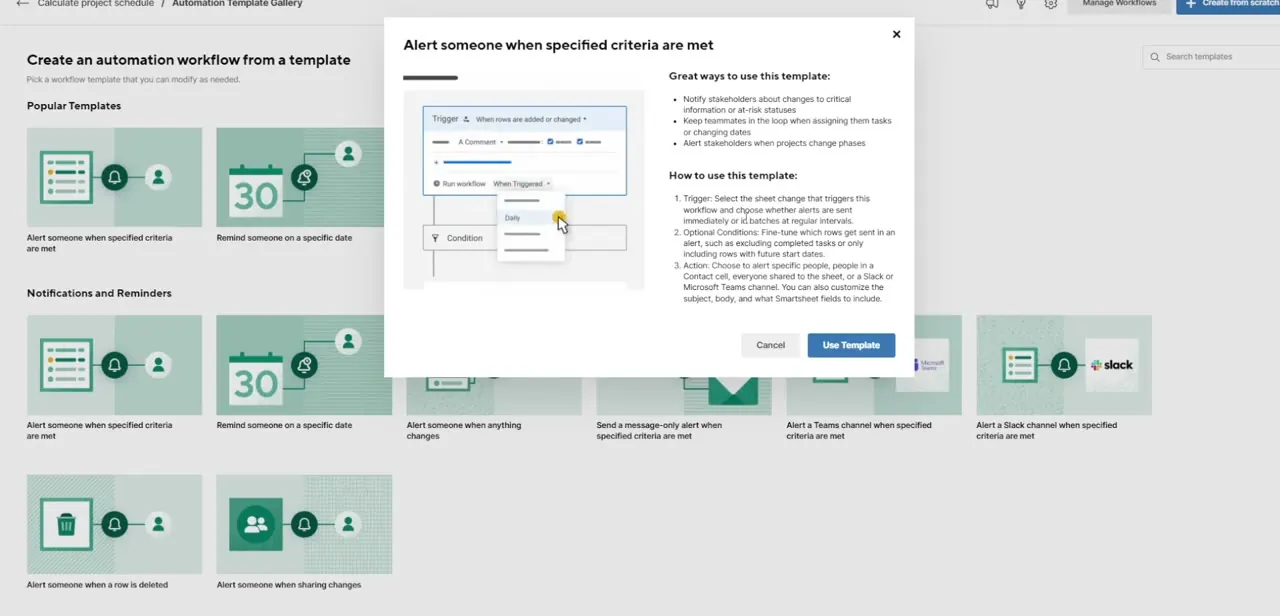
Task: Click the Notifications and Reminders section heading
Action: tap(99, 293)
